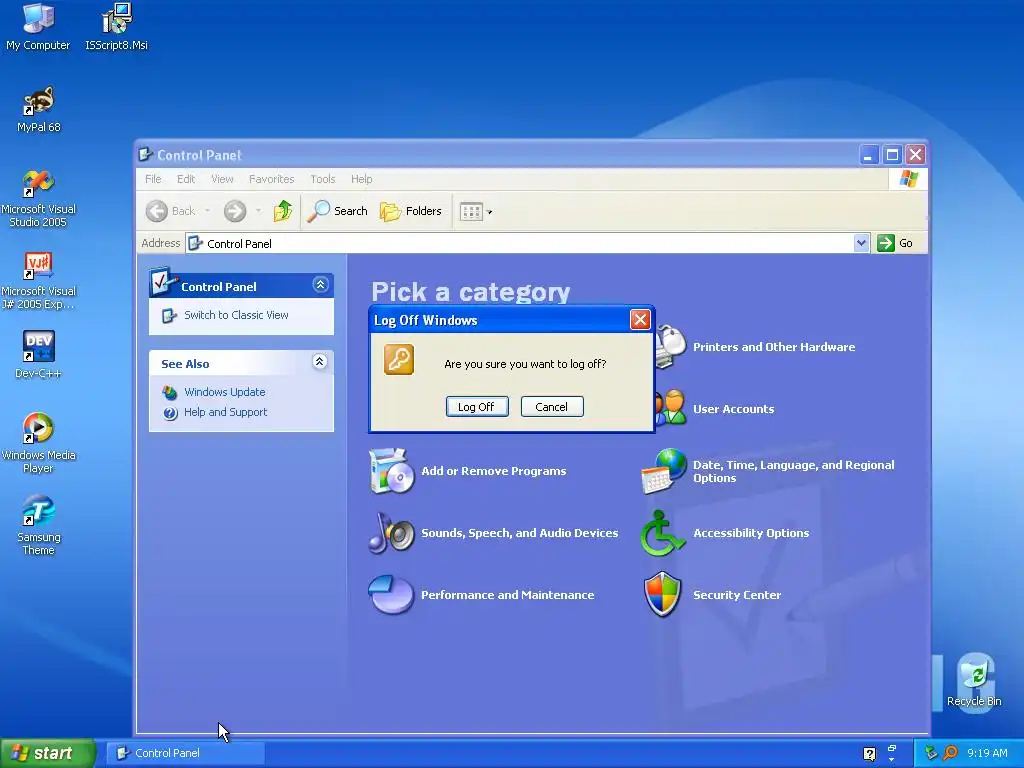
Task: Select Windows Media Player desktop shortcut
Action: 39,443
